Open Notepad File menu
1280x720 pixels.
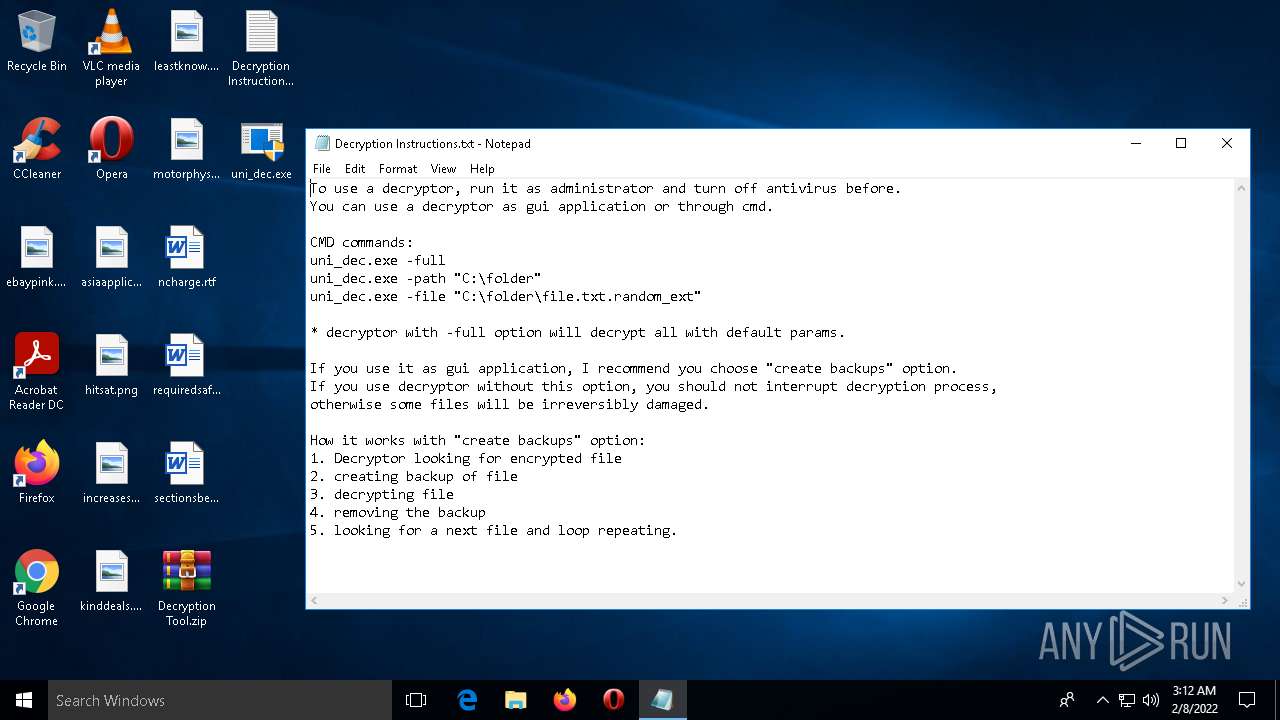[x=322, y=169]
